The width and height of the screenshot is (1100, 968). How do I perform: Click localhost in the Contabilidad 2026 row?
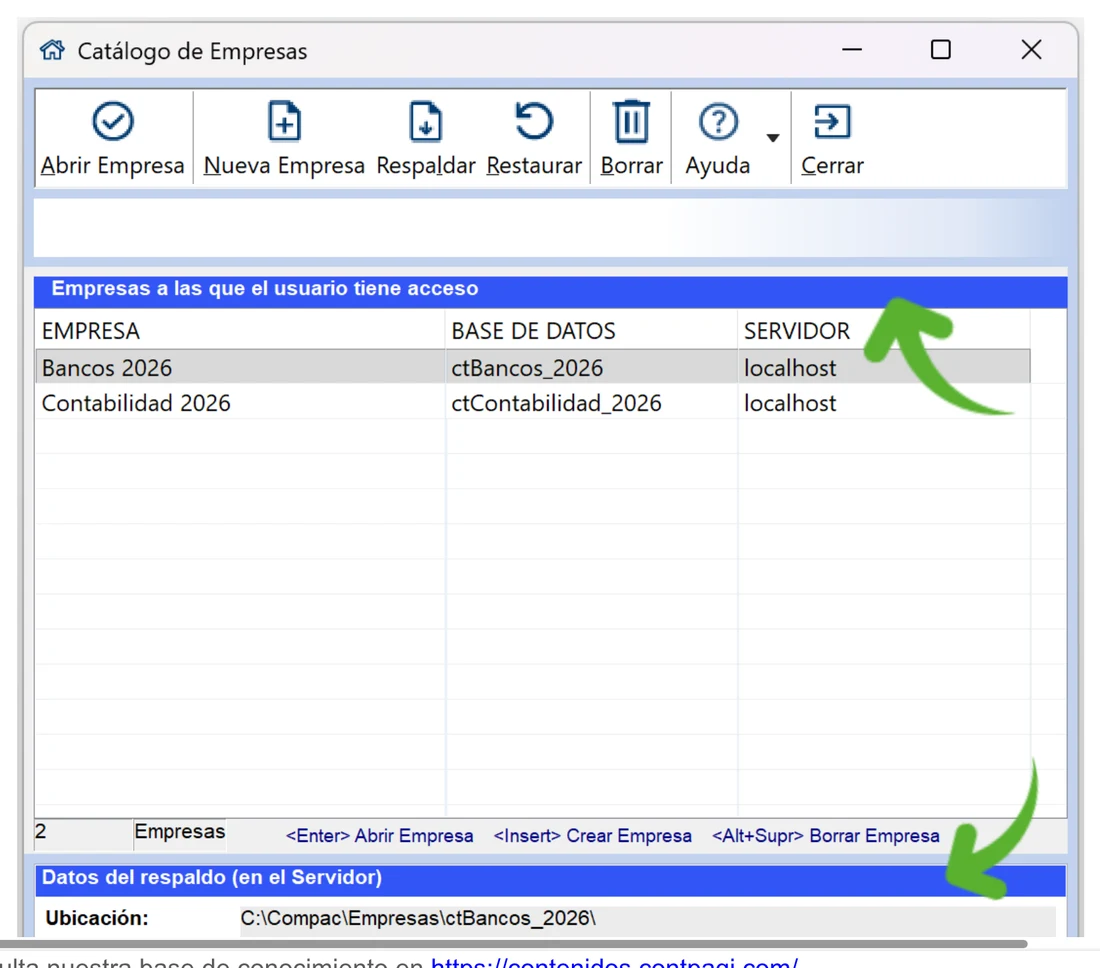tap(790, 403)
